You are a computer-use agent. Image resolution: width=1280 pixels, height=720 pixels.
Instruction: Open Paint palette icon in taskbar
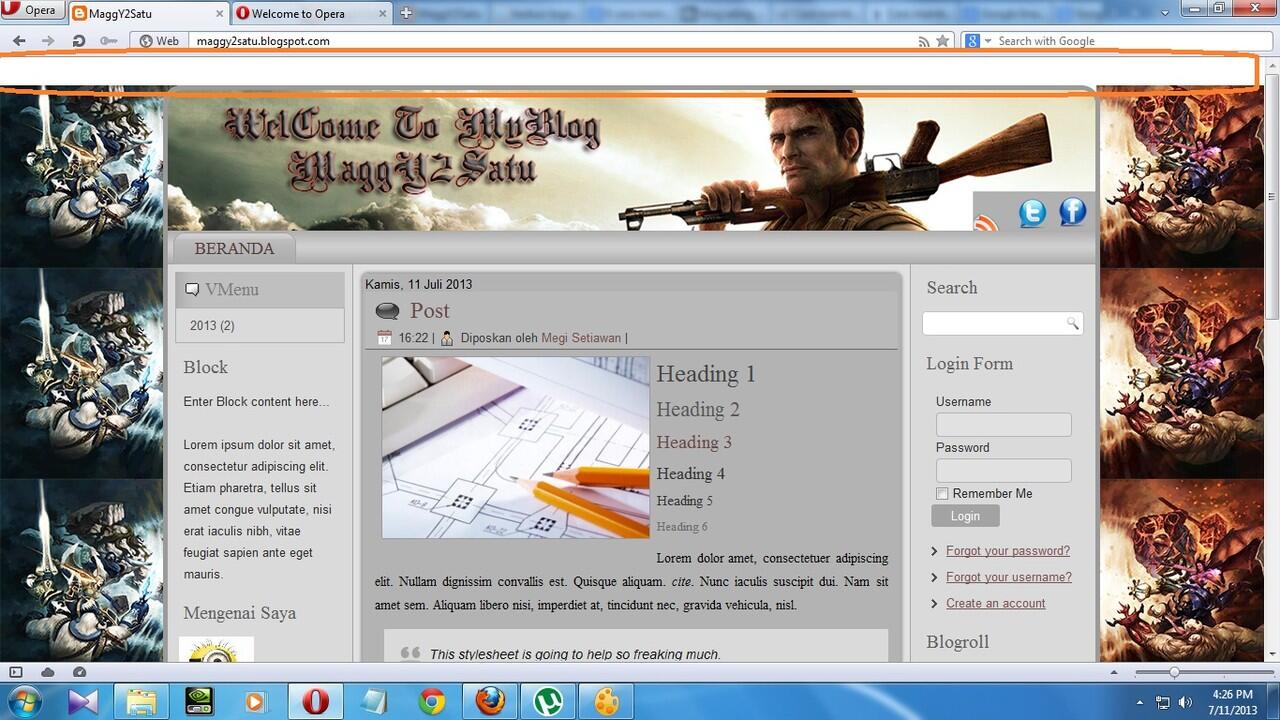606,701
